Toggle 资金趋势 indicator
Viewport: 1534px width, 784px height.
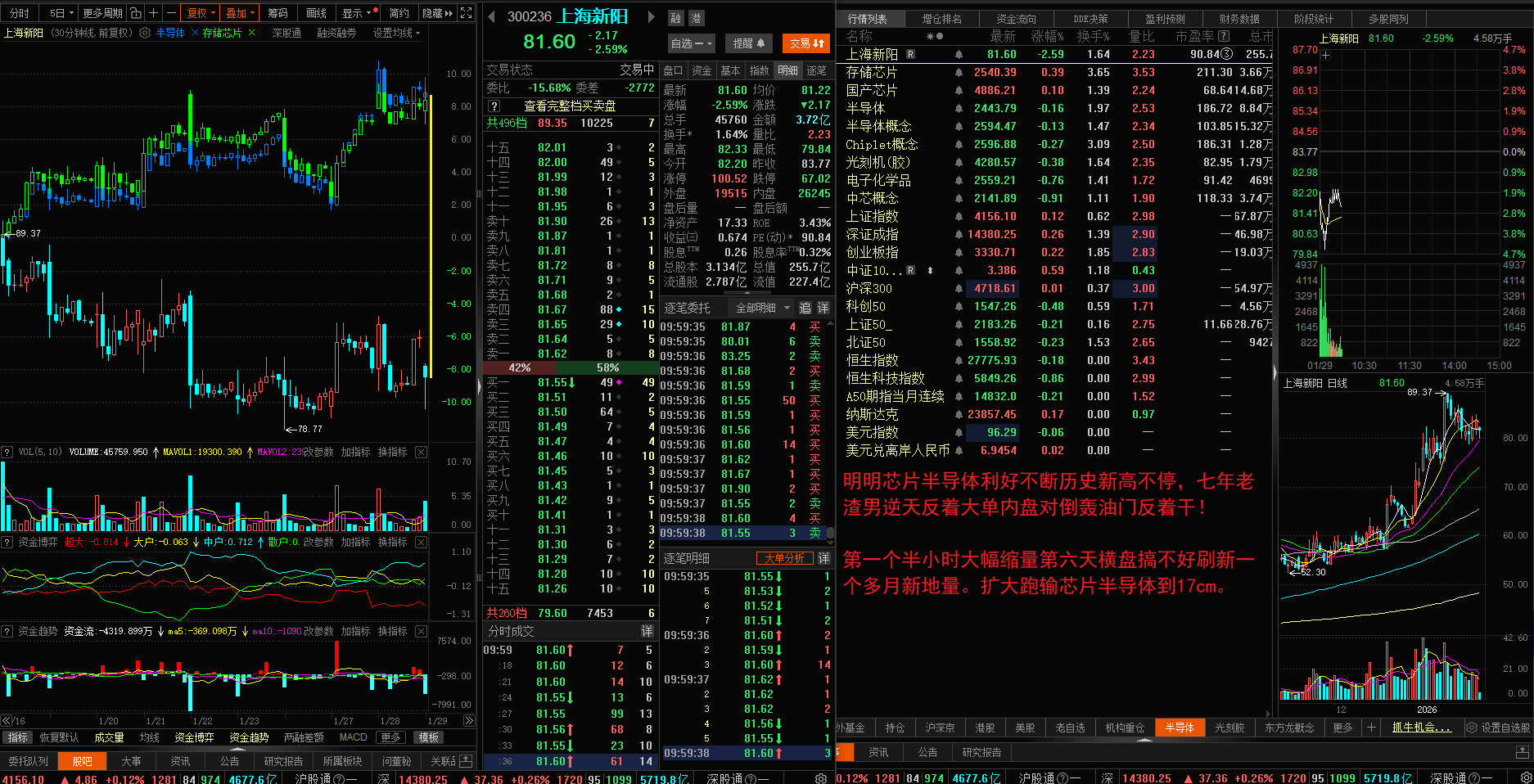pyautogui.click(x=249, y=737)
